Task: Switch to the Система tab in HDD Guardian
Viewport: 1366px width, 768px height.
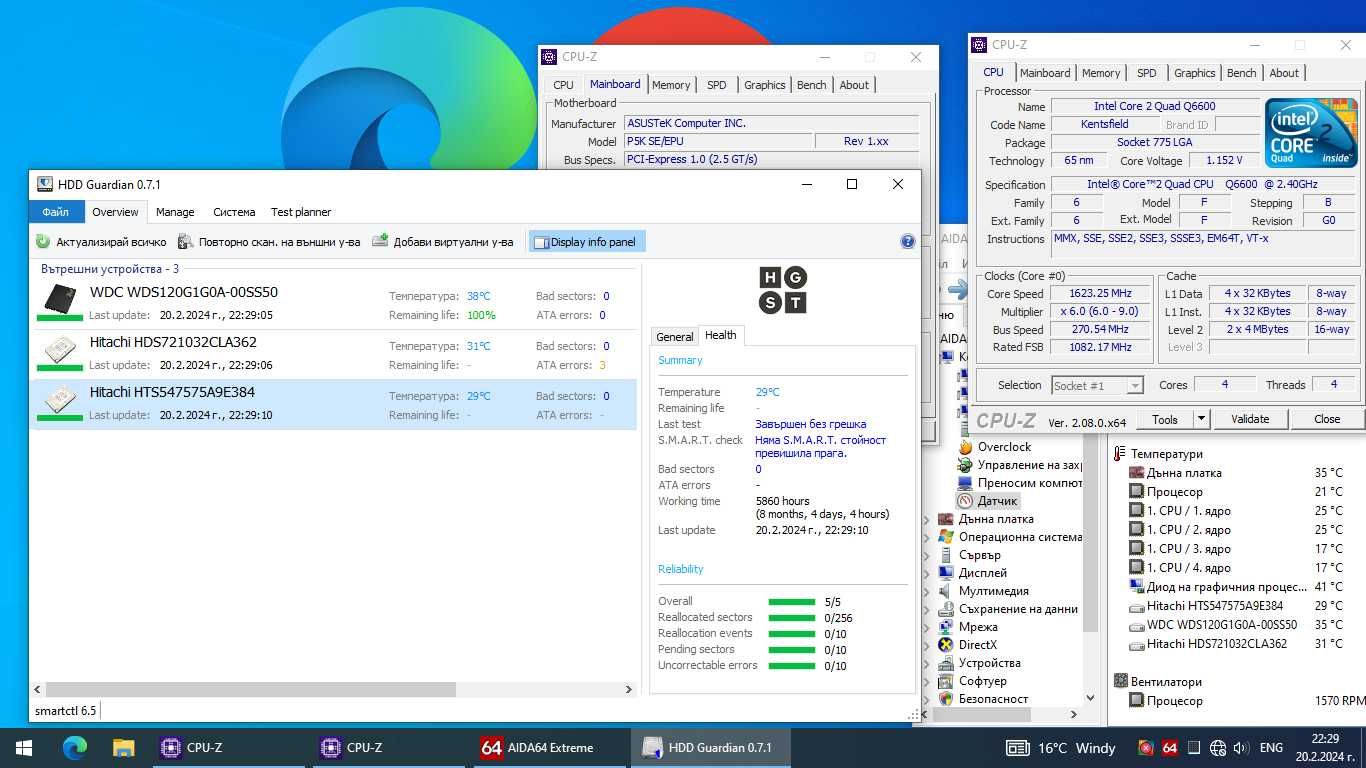Action: (x=234, y=212)
